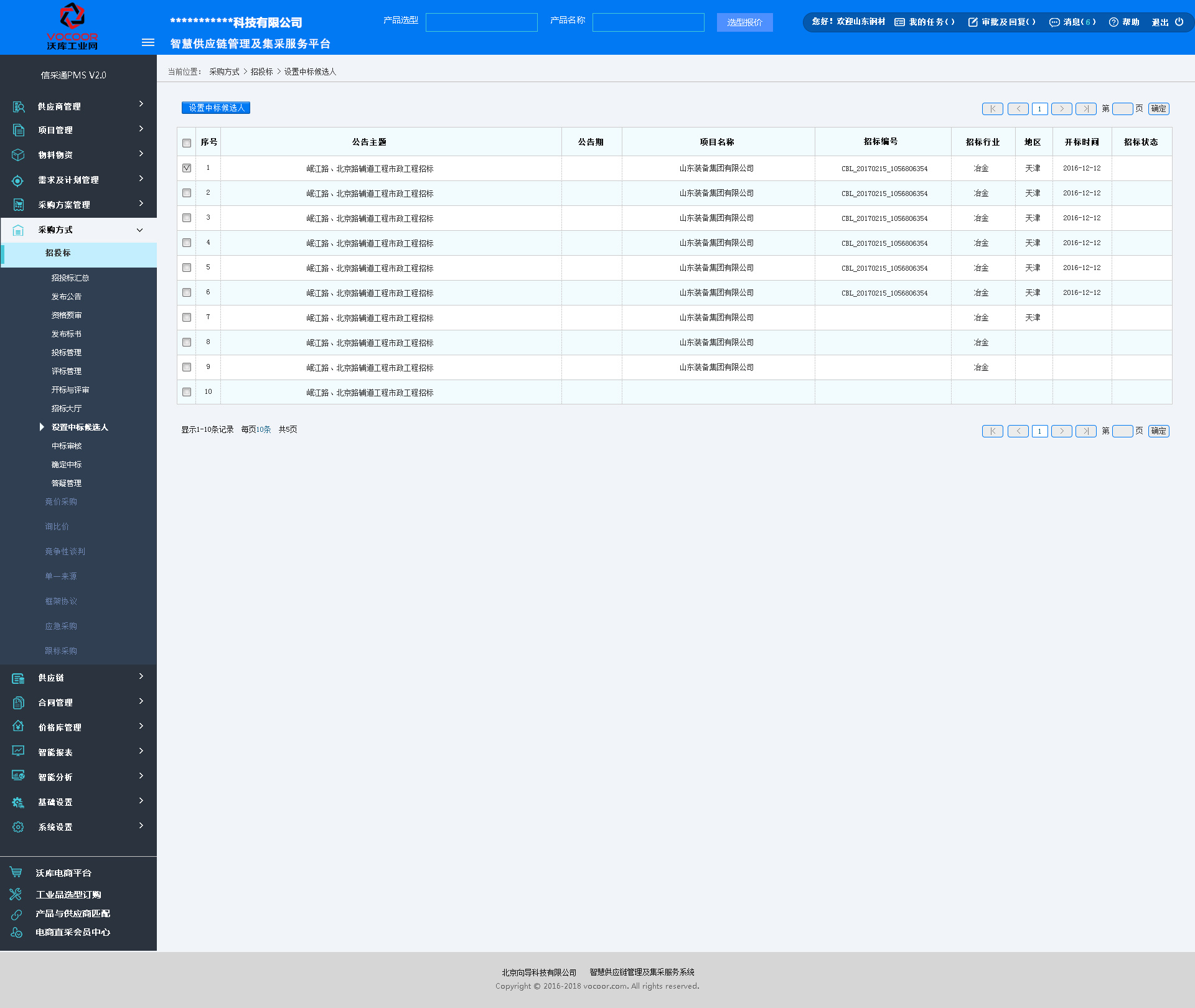Toggle the select-all checkbox in table header

coord(187,142)
